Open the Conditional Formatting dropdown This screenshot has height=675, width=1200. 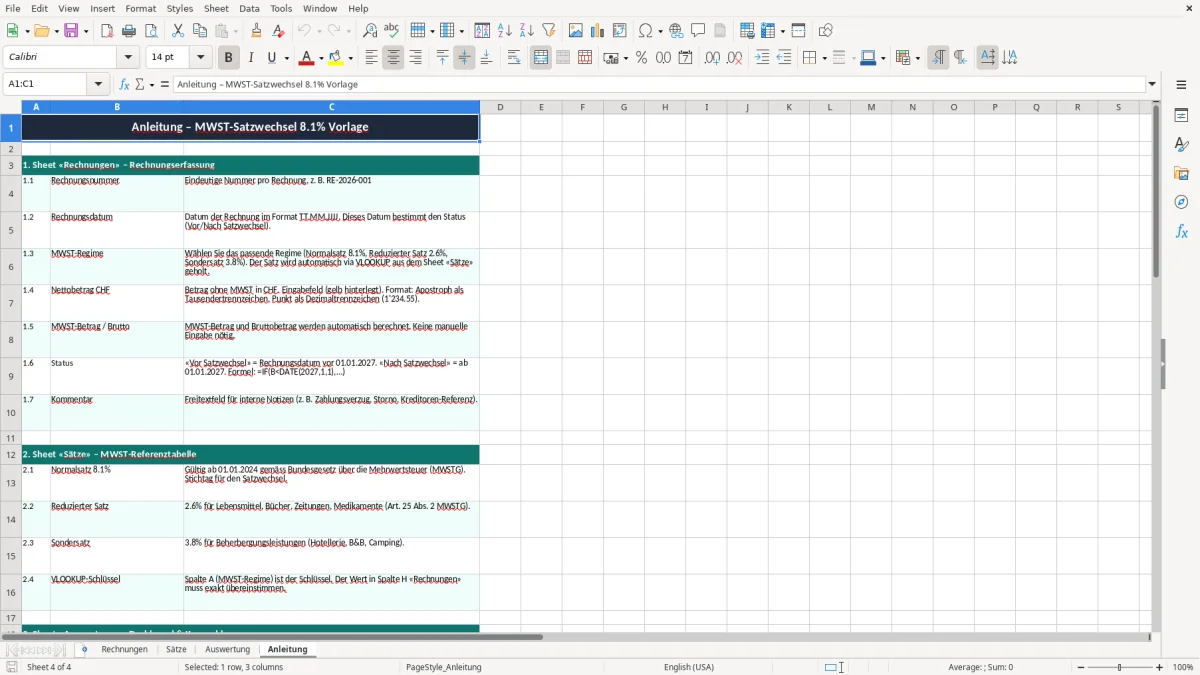[x=917, y=58]
